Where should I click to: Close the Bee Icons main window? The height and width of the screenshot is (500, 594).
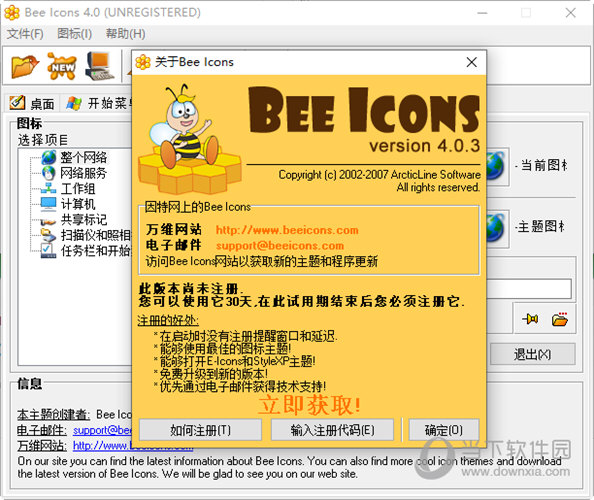[571, 13]
